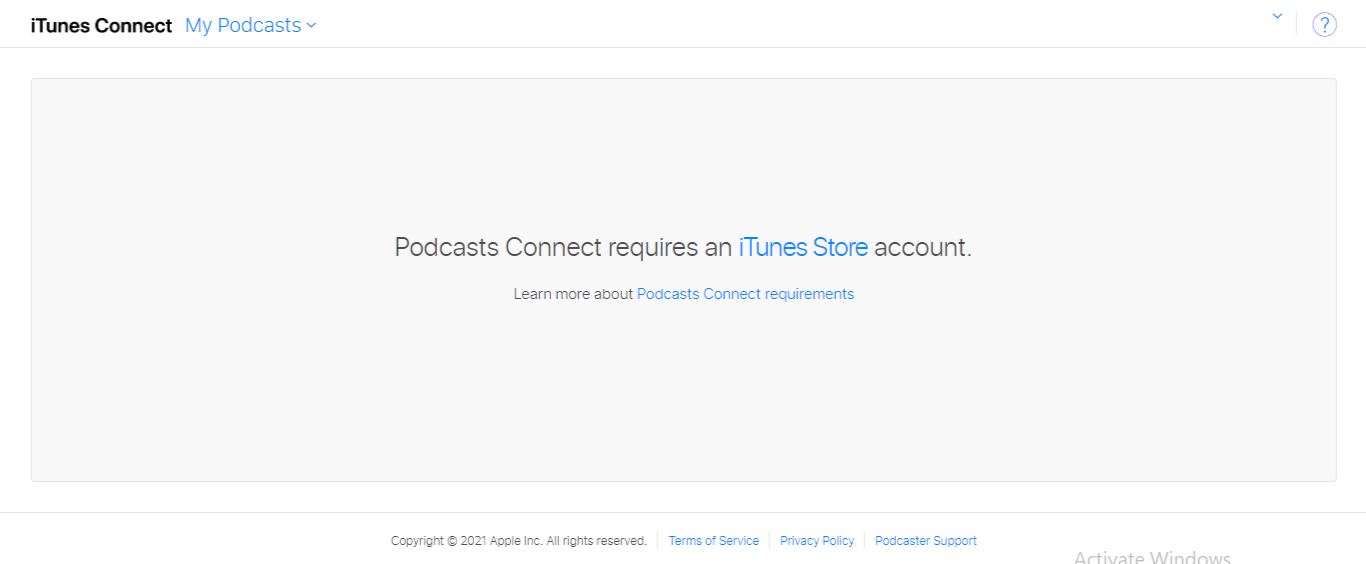The image size is (1366, 564).
Task: Click the Apple Inc. copyright text
Action: pyautogui.click(x=519, y=541)
